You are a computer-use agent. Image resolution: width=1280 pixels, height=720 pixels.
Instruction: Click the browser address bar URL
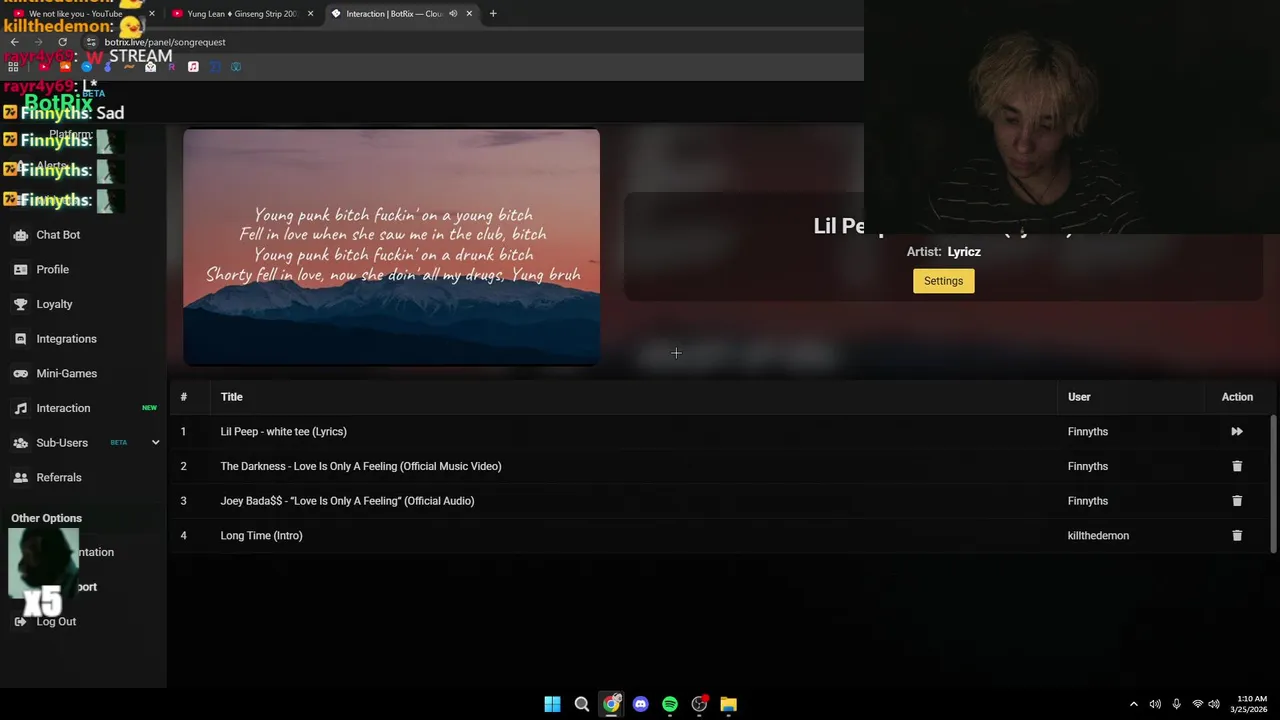pos(165,42)
